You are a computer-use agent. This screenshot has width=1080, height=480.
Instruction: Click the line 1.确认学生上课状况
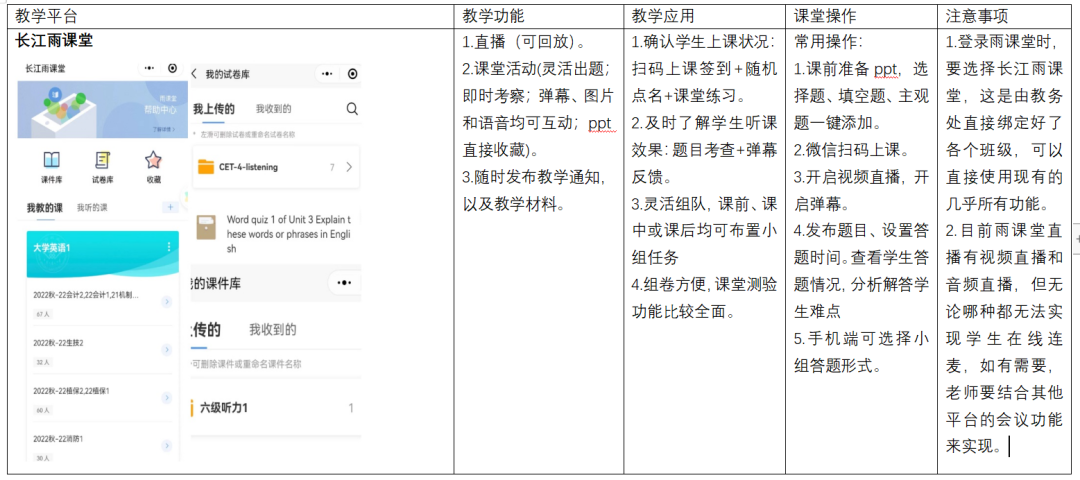(x=703, y=42)
